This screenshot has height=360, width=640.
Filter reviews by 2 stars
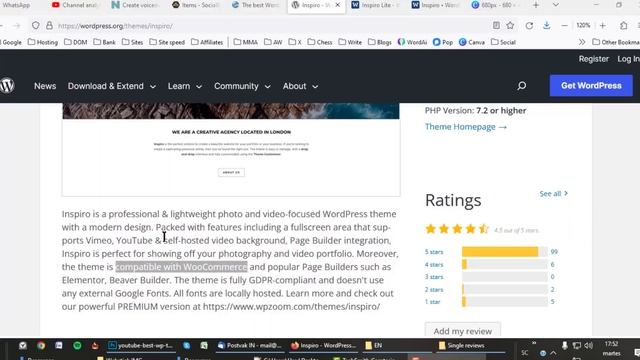[433, 289]
